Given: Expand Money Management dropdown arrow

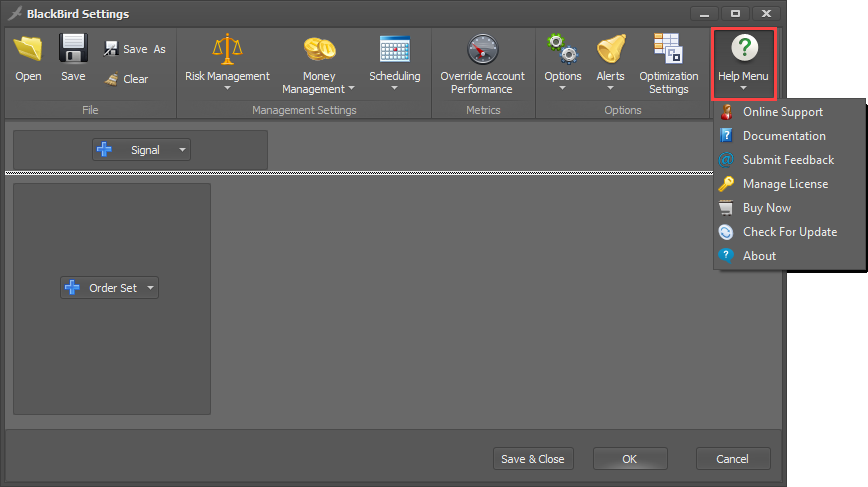Looking at the screenshot, I should [x=352, y=89].
